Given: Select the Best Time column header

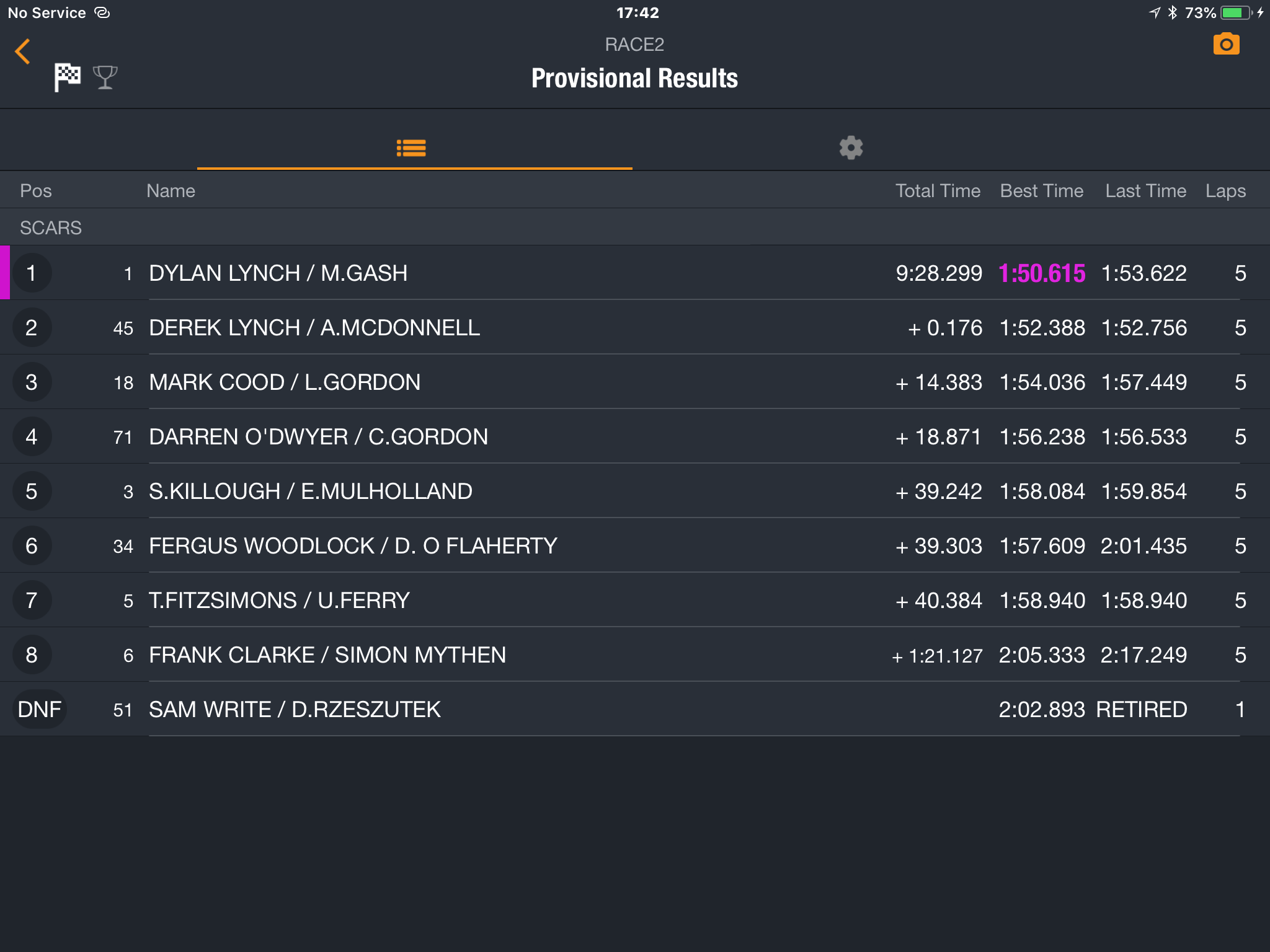Looking at the screenshot, I should click(1041, 190).
